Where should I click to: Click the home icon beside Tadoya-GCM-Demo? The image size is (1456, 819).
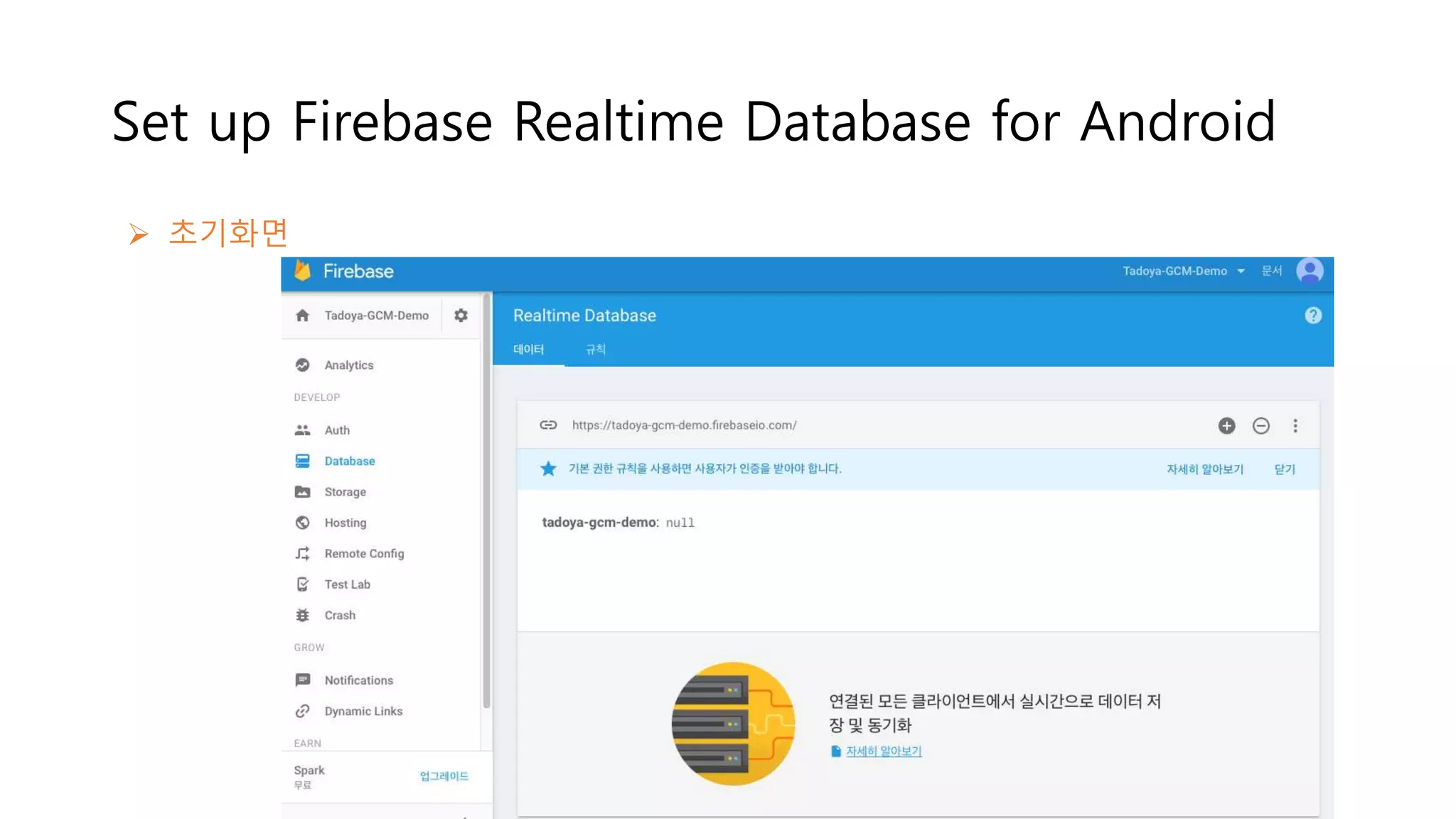click(x=302, y=316)
